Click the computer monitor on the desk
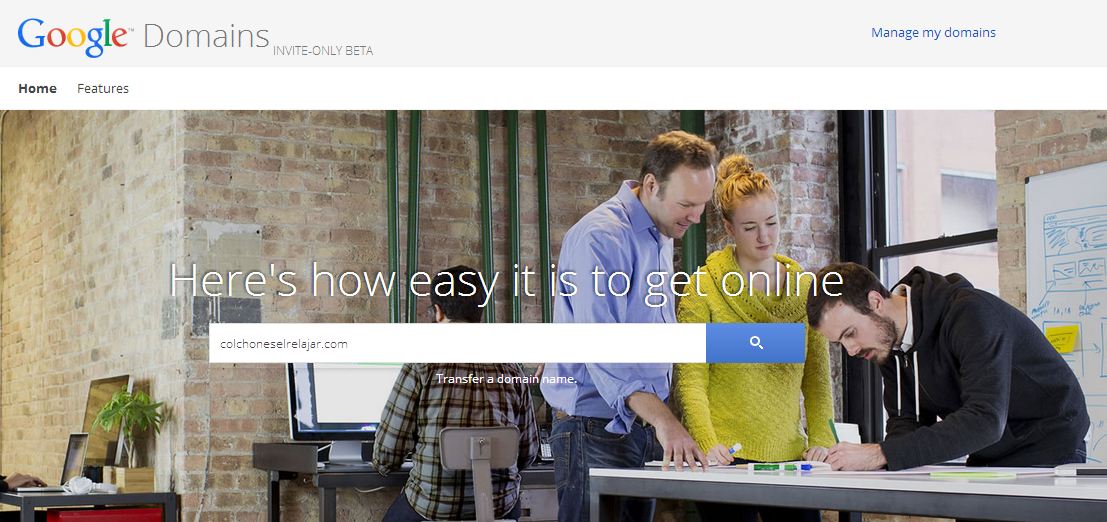The image size is (1107, 522). pyautogui.click(x=344, y=403)
